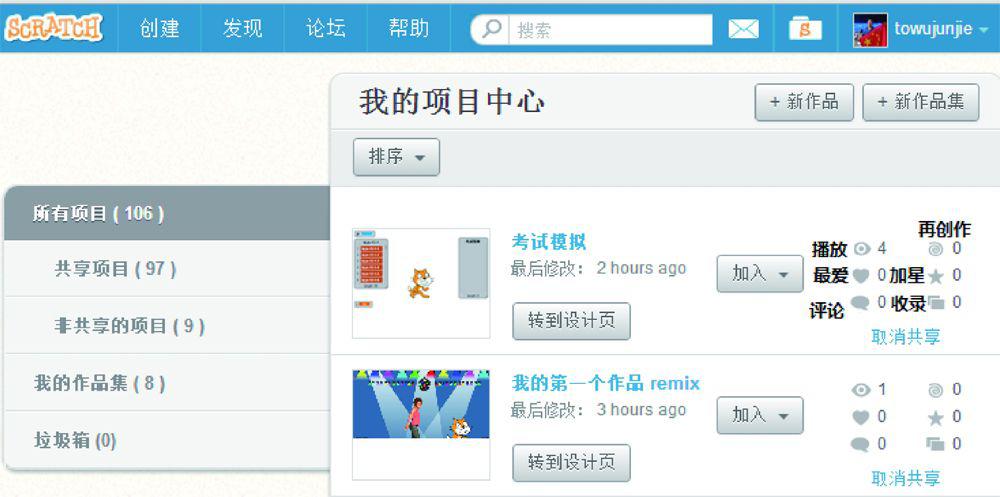Click the '2 hours ago' modified text
Screen dimensions: 1000x497
641,269
